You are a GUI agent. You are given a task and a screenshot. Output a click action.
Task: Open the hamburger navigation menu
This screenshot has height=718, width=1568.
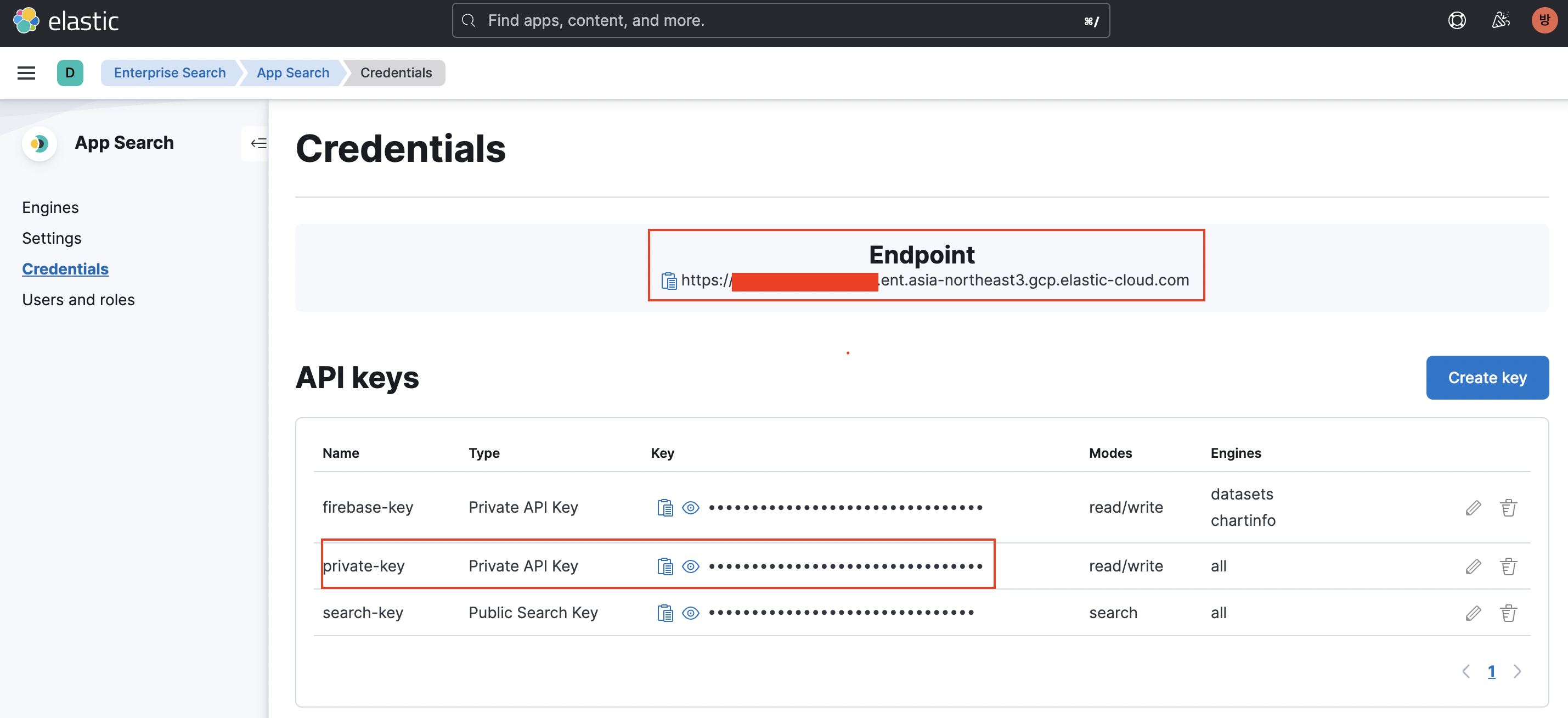(x=26, y=73)
